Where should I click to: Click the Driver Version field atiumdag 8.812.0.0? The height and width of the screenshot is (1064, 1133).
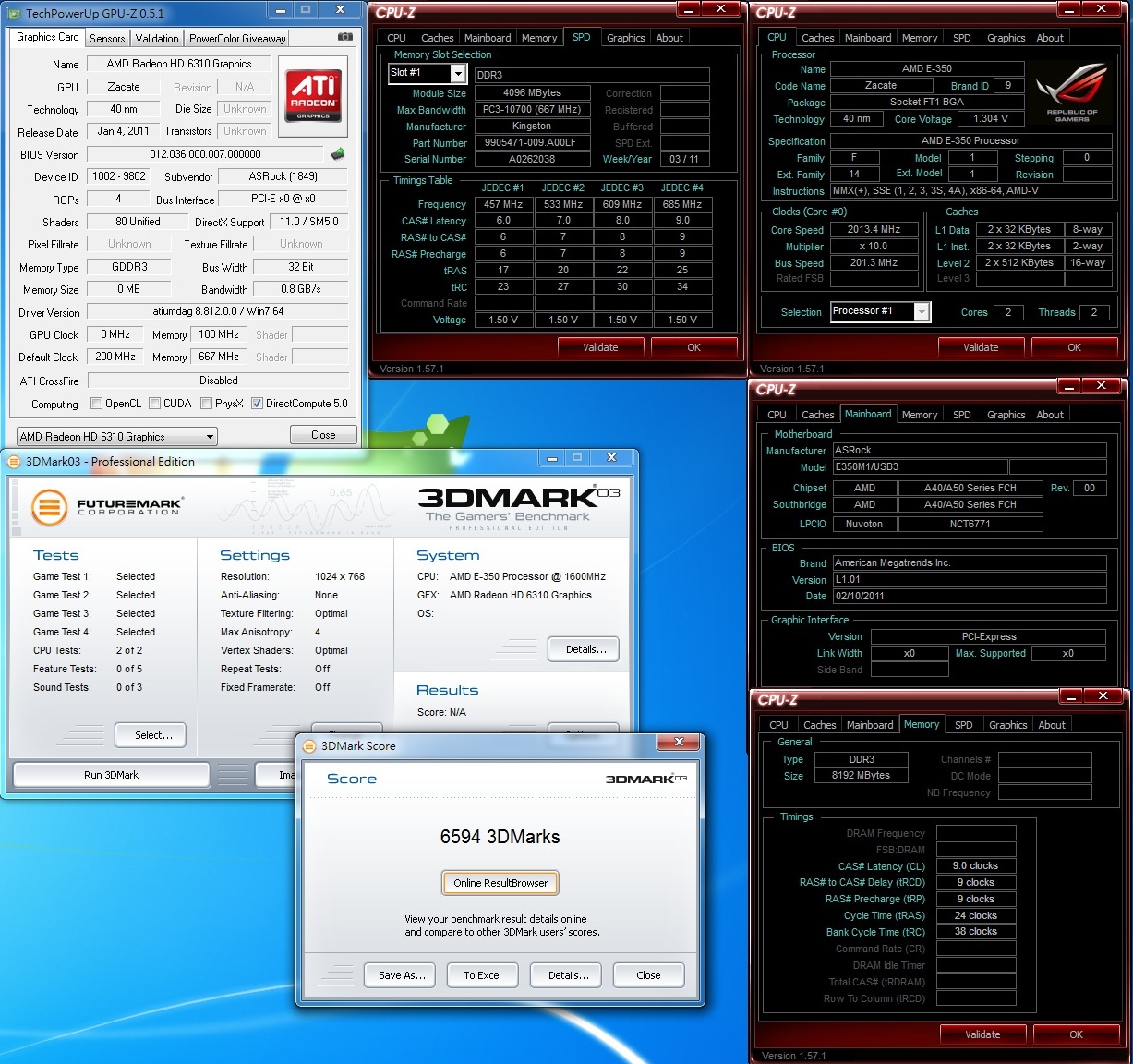218,311
